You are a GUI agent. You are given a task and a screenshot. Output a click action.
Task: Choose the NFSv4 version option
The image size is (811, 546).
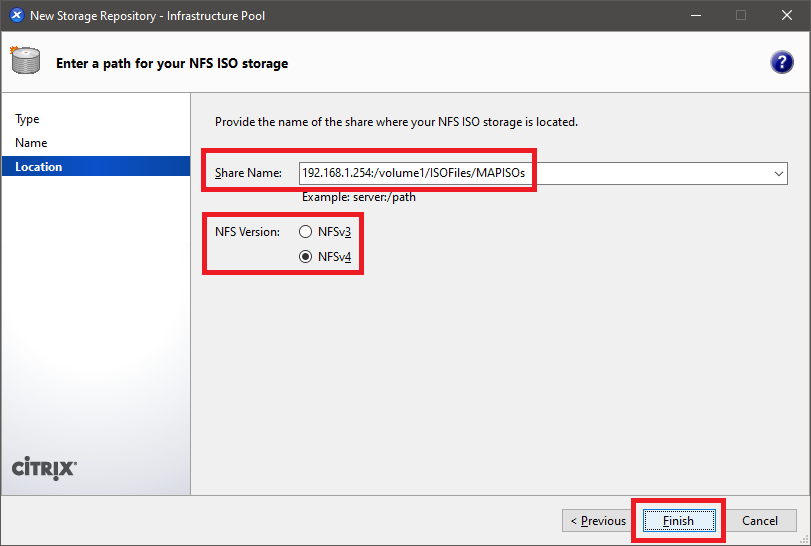point(306,257)
